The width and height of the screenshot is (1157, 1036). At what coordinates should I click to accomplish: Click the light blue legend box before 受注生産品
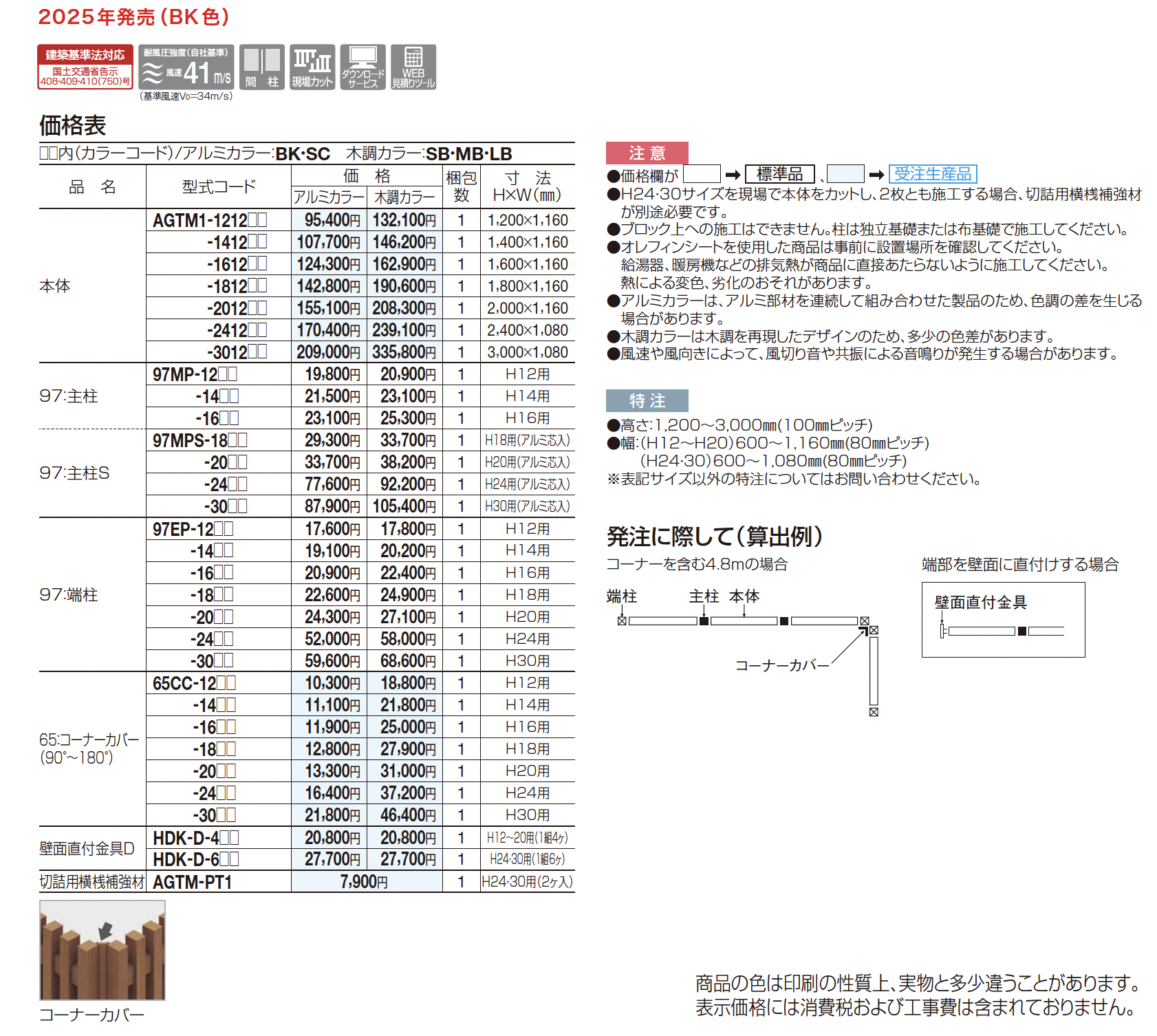point(845,174)
